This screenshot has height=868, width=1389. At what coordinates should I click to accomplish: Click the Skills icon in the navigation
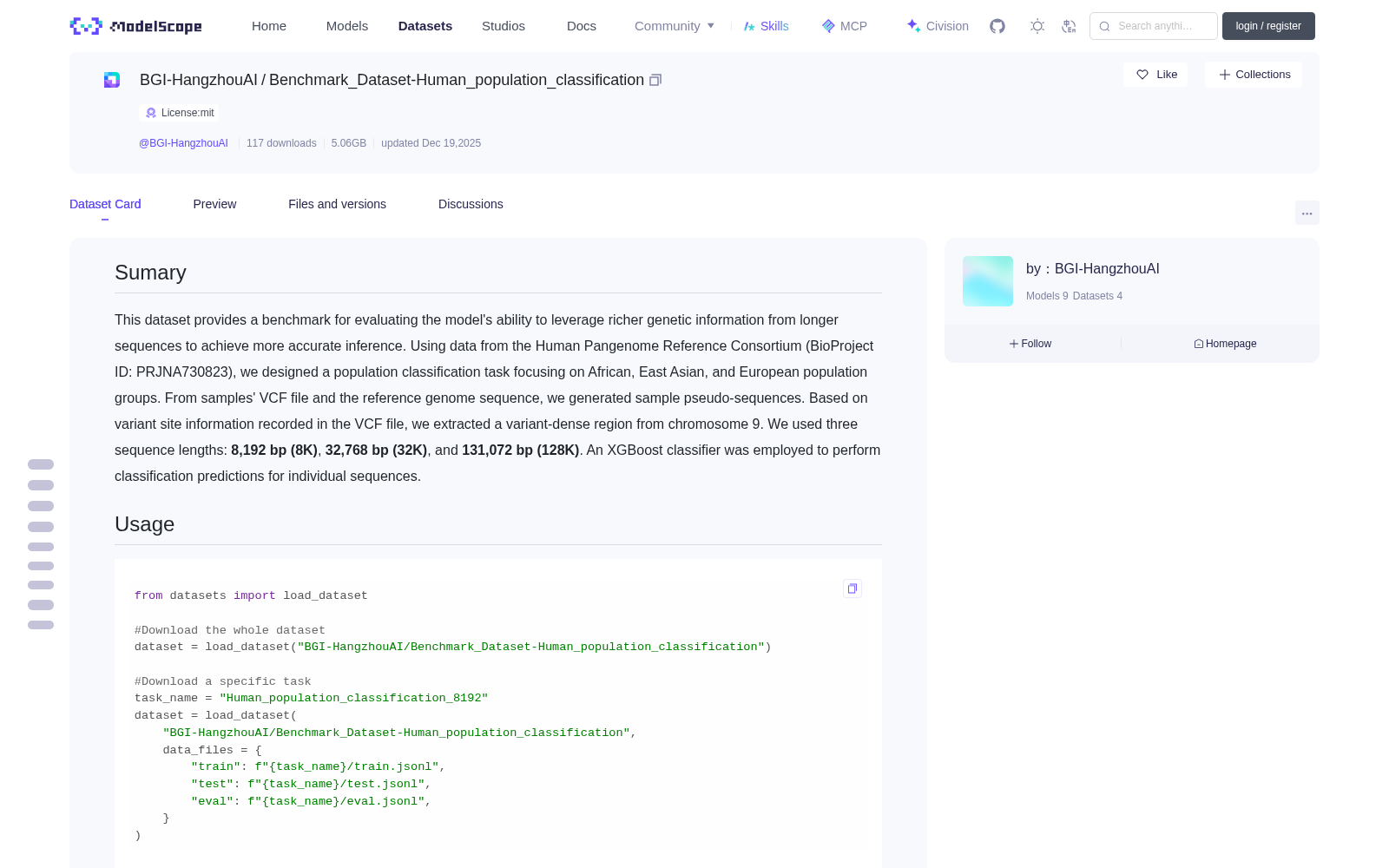pyautogui.click(x=749, y=26)
